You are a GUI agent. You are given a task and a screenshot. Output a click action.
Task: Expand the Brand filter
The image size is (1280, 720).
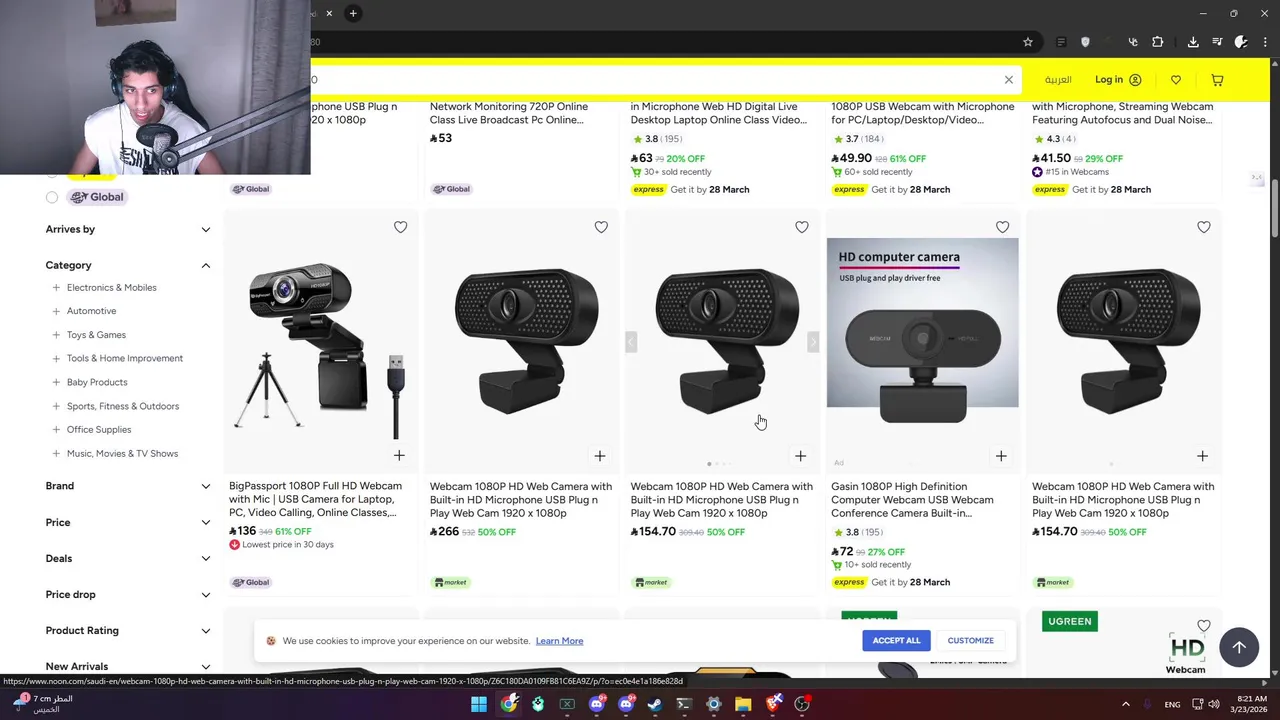point(128,486)
